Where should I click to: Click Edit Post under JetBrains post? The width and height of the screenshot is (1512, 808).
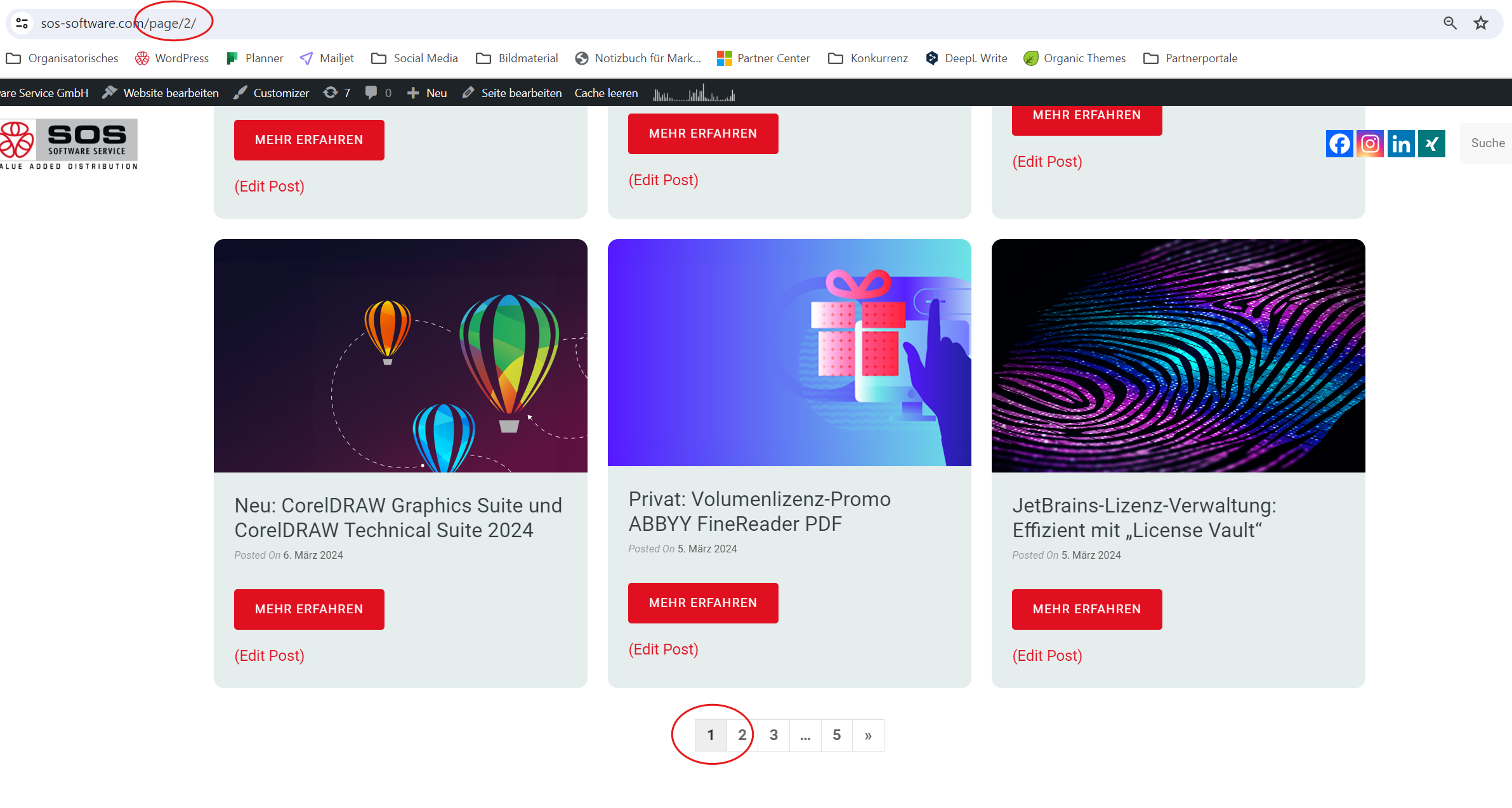pyautogui.click(x=1048, y=656)
